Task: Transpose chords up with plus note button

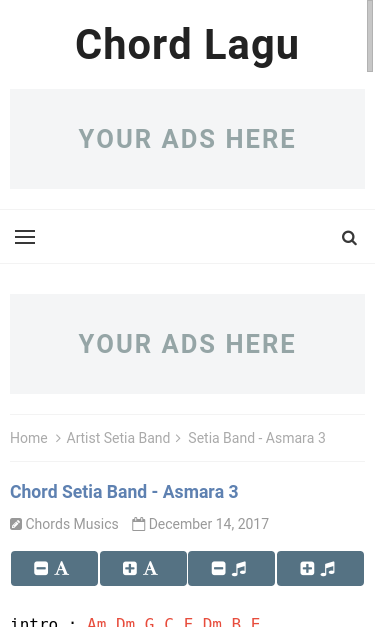Action: click(x=321, y=568)
